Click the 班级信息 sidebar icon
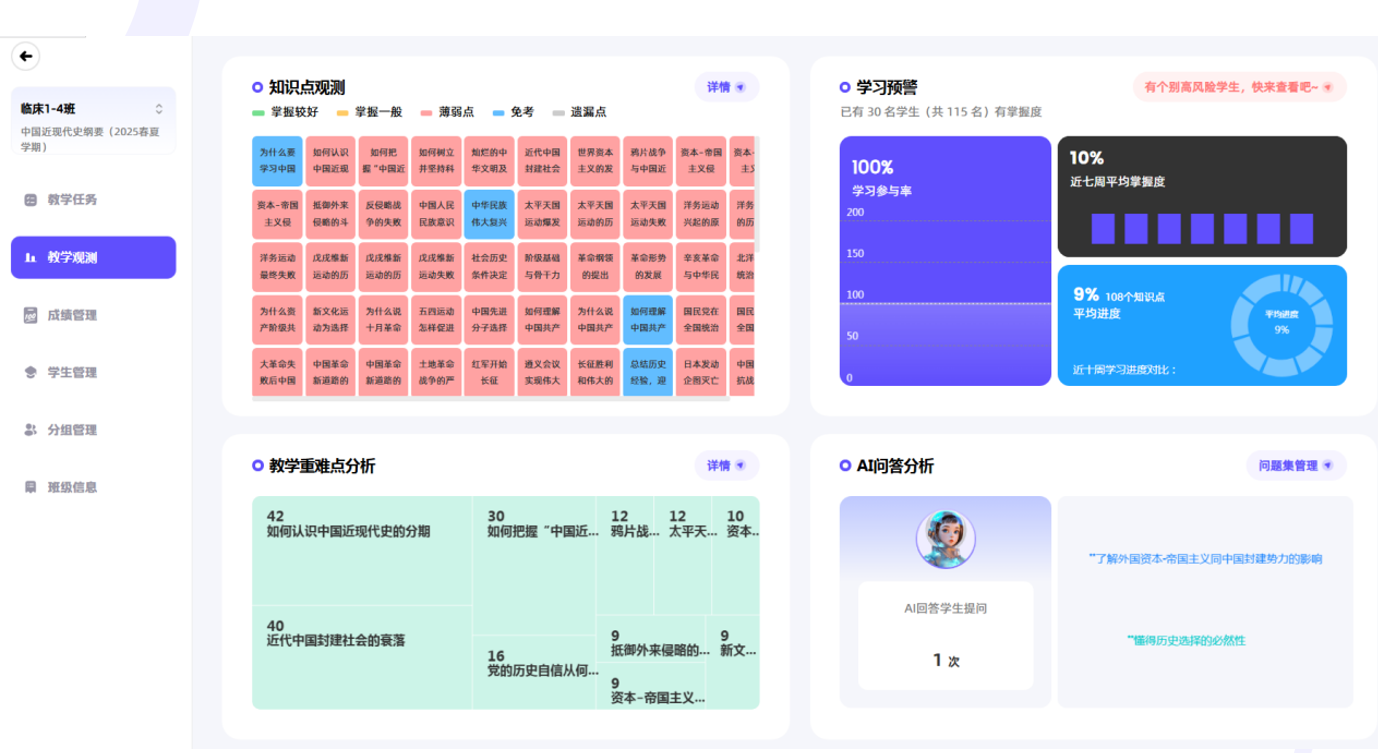Screen dimensions: 1378x753 pyautogui.click(x=30, y=487)
